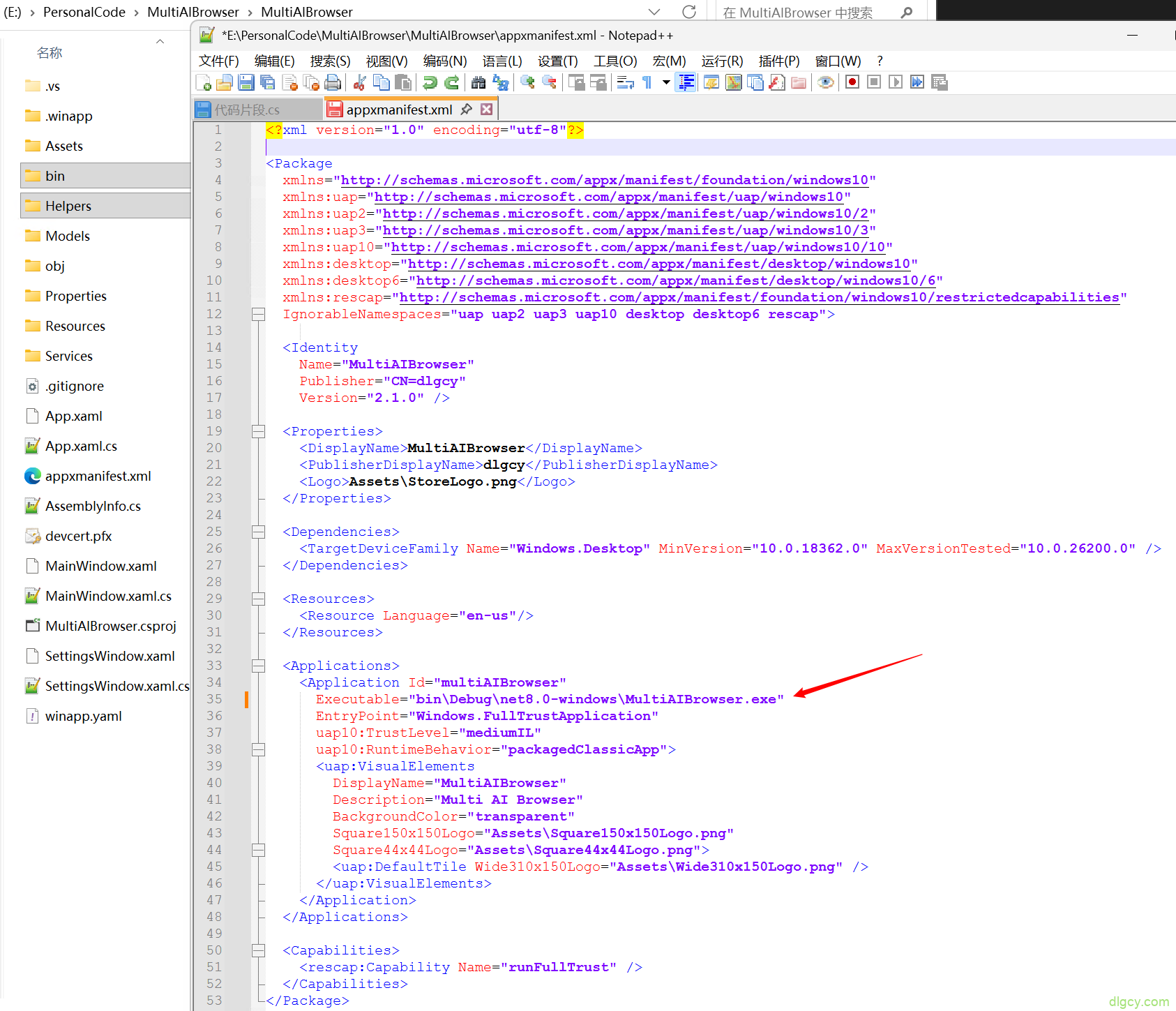The image size is (1176, 1011).
Task: Click the Explorer refresh button
Action: coord(689,12)
